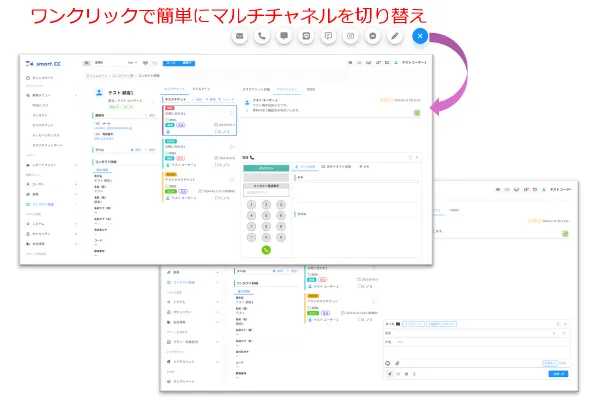Image resolution: width=600 pixels, height=400 pixels.
Task: Select the mail channel icon in the floating bar
Action: [240, 36]
